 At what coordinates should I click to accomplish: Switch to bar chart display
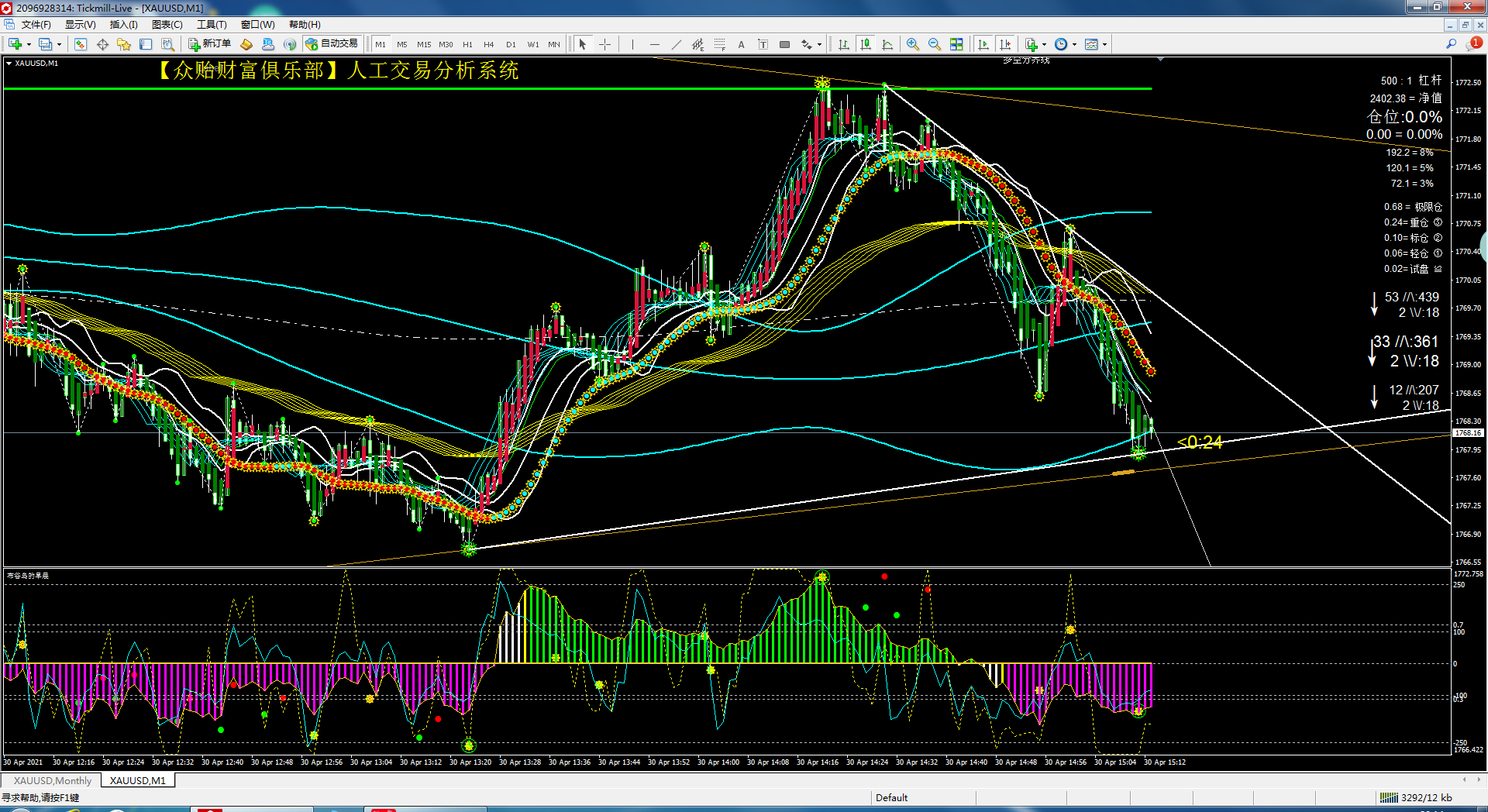(844, 44)
